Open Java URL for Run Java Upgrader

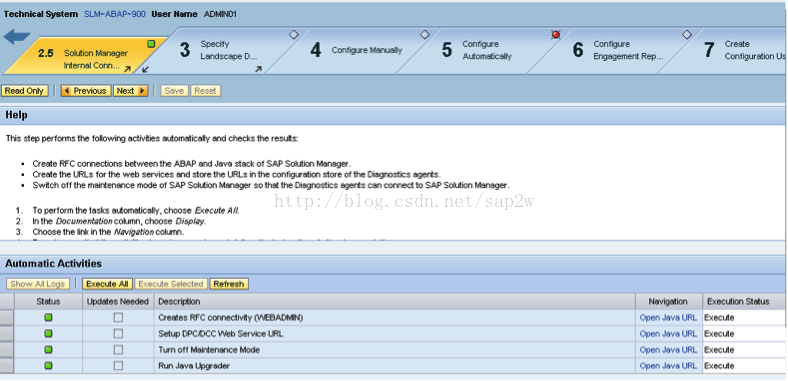tap(668, 366)
